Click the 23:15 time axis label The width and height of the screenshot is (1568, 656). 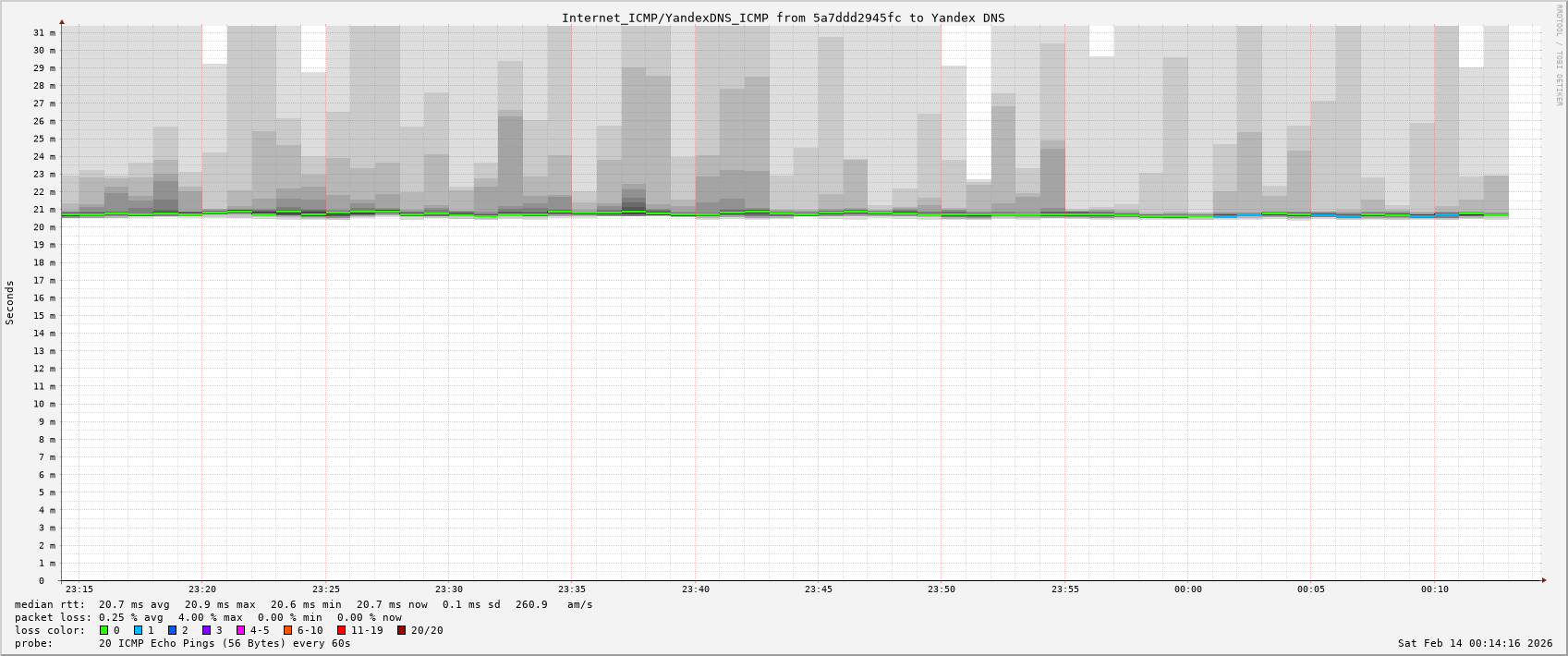[x=79, y=589]
